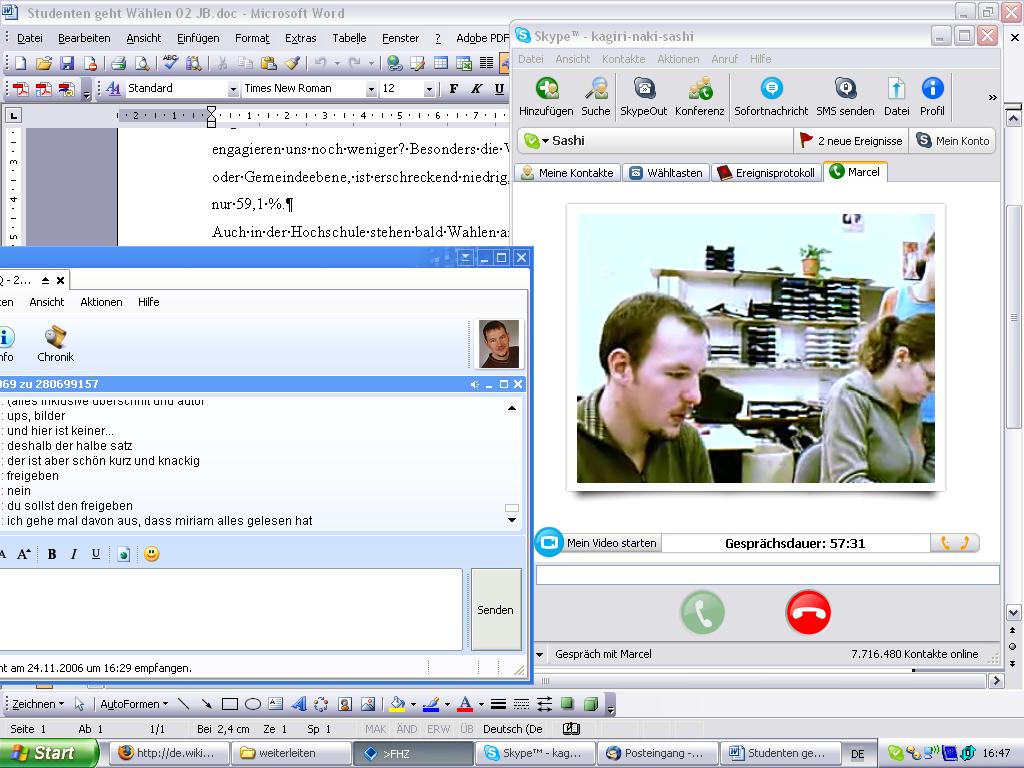Switch to Meine Kontakte tab in Skype
The height and width of the screenshot is (768, 1024).
click(568, 172)
